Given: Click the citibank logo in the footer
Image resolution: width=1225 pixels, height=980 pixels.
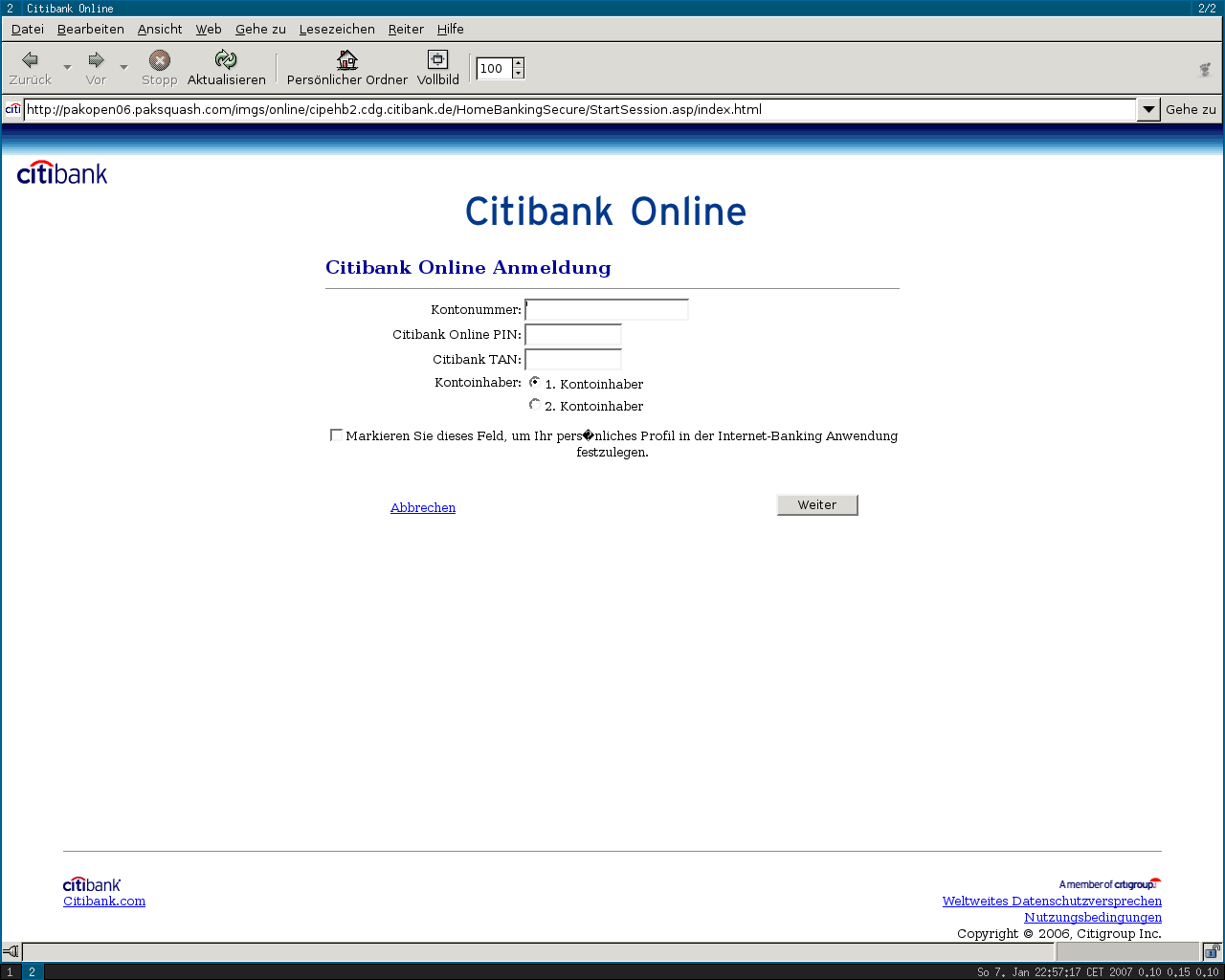Looking at the screenshot, I should [x=92, y=884].
